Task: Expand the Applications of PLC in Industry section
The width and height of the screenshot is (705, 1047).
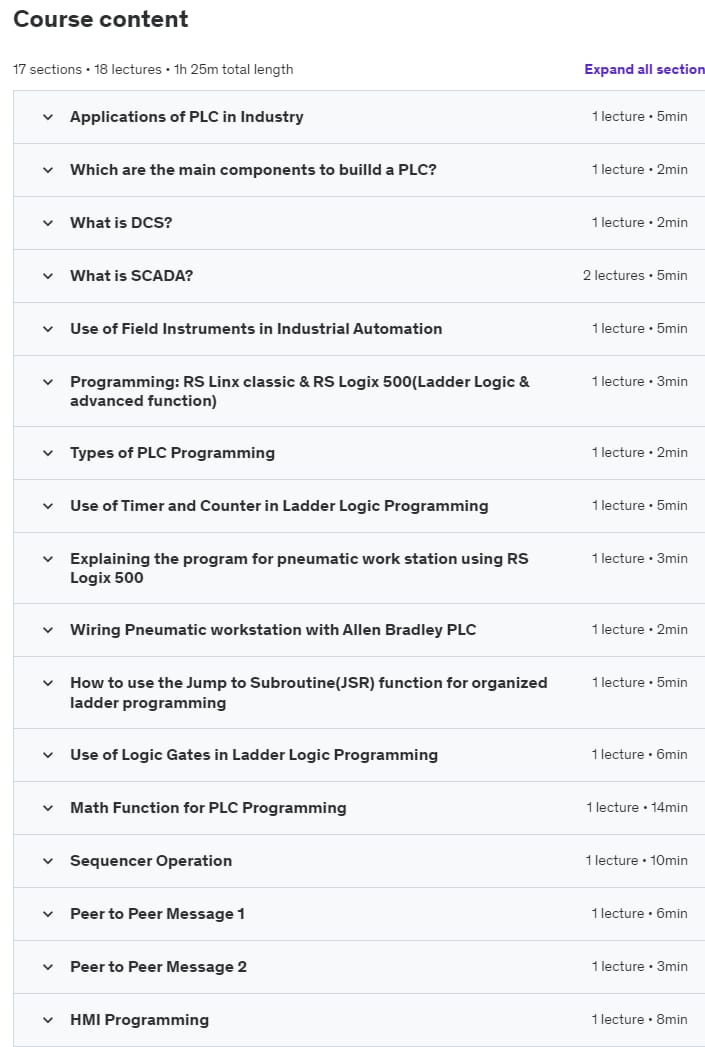Action: tap(186, 117)
